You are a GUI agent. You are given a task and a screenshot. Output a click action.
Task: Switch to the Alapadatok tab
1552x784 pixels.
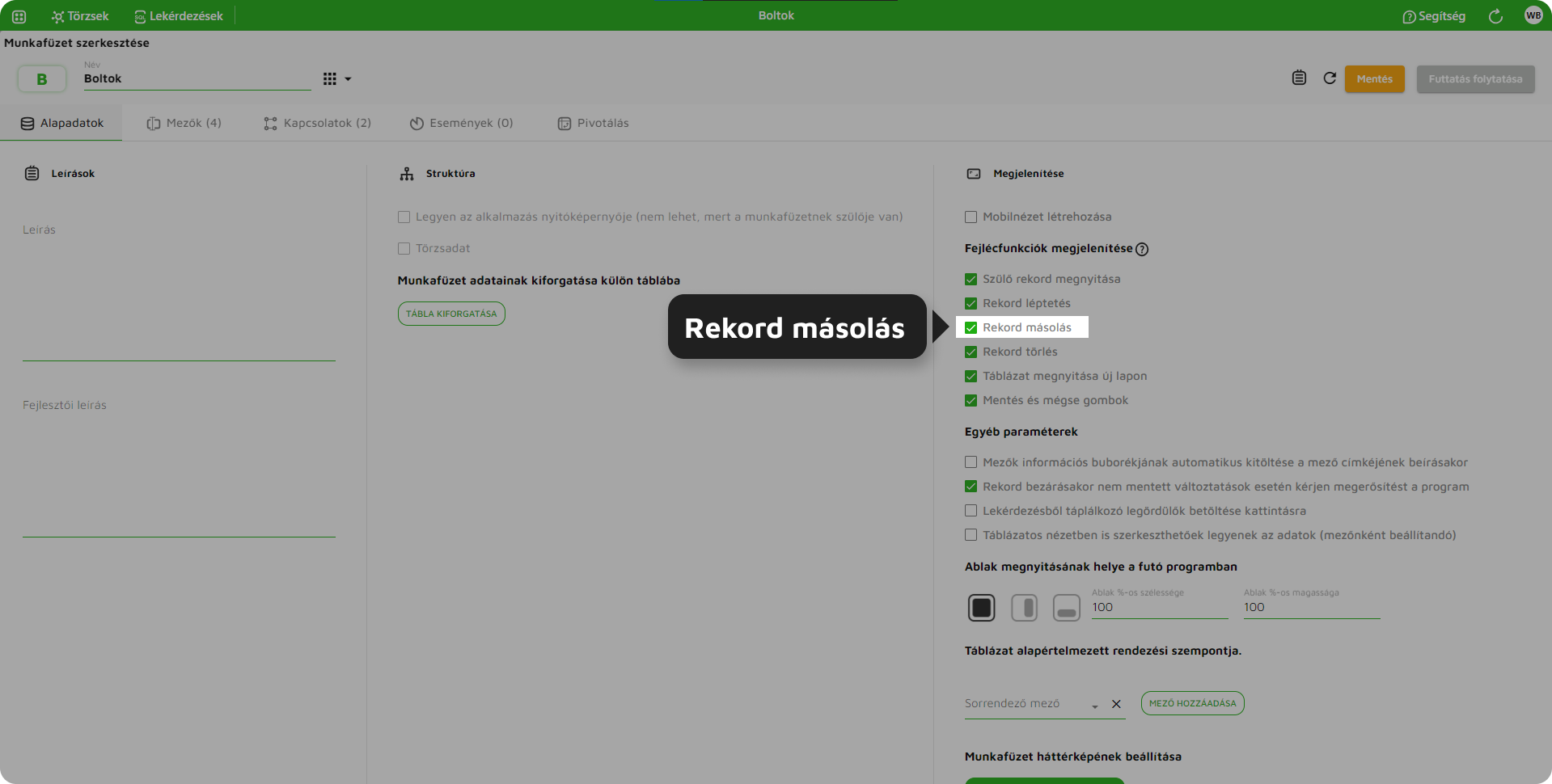point(61,123)
